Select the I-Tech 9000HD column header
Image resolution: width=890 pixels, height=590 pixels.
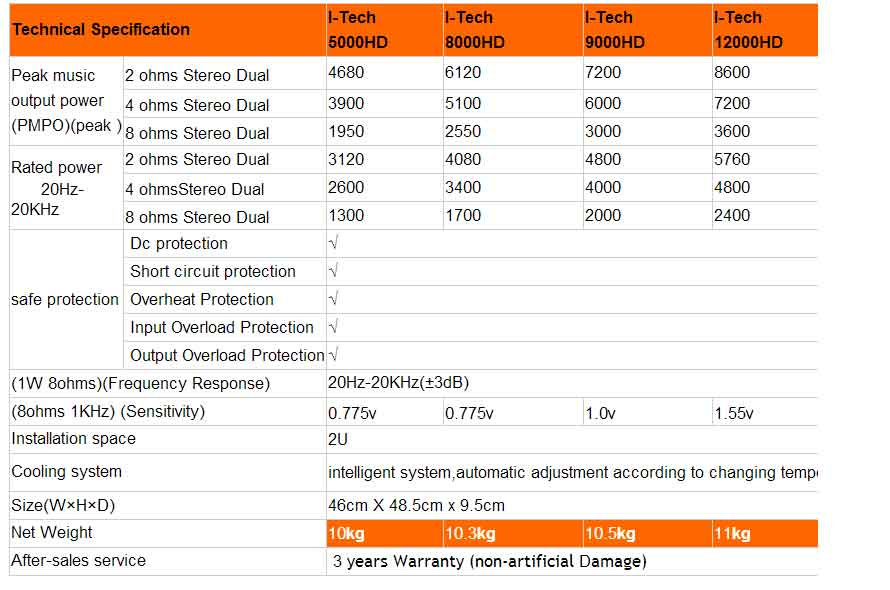point(648,30)
